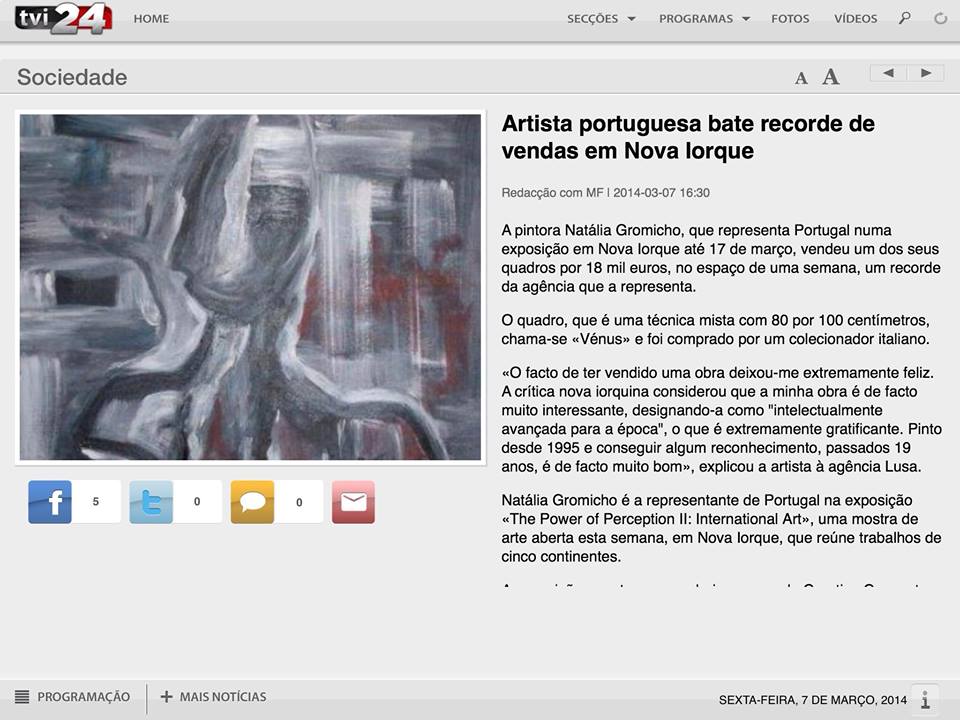Click the refresh icon in header

[940, 18]
